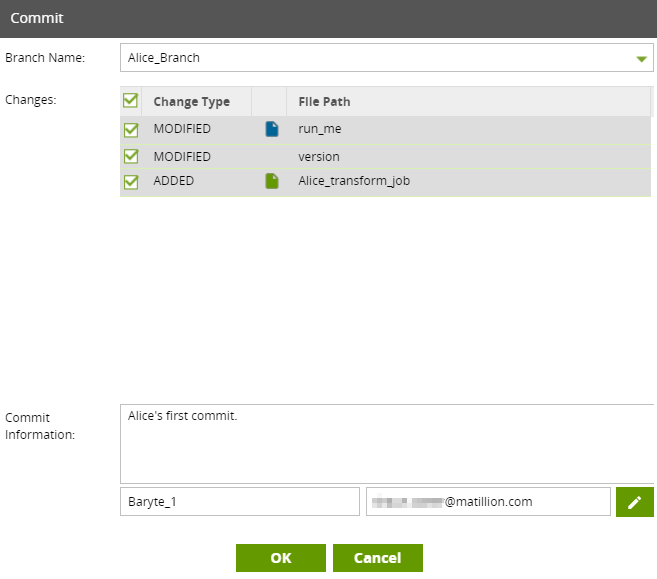Click MODIFIED cell in the version row

[182, 157]
